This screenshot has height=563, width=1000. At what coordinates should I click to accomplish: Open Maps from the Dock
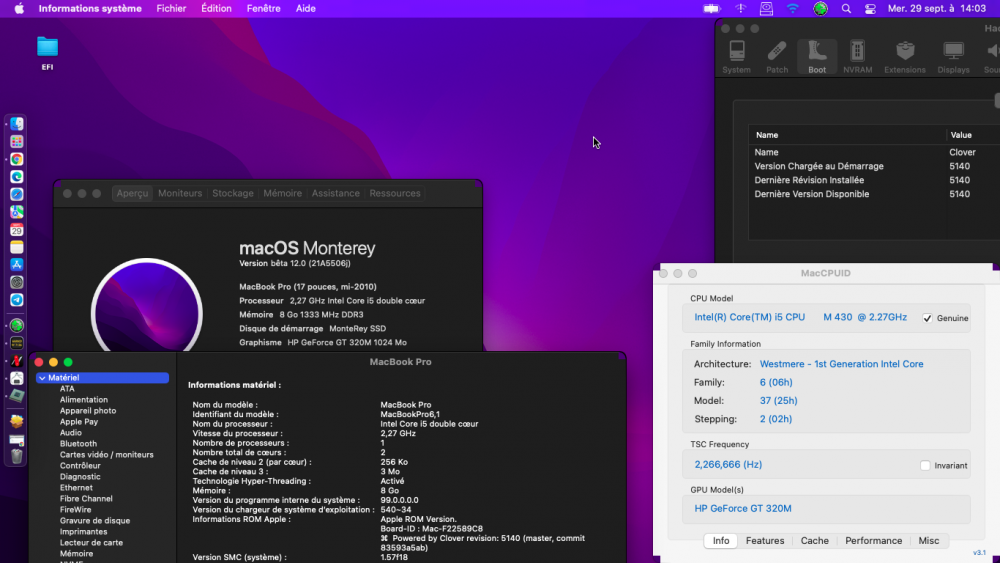(17, 212)
